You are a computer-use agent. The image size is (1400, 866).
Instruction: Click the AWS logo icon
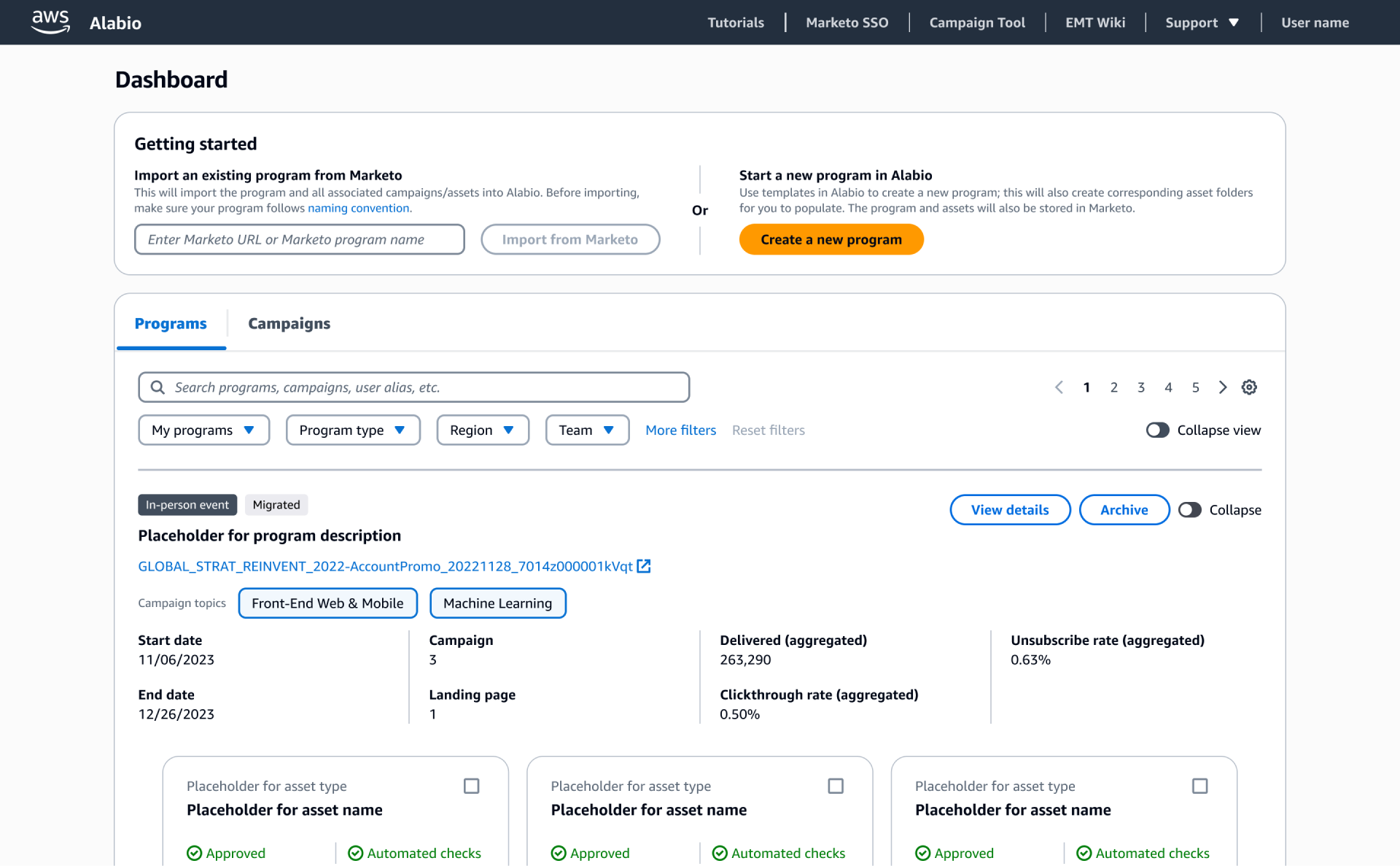(50, 22)
